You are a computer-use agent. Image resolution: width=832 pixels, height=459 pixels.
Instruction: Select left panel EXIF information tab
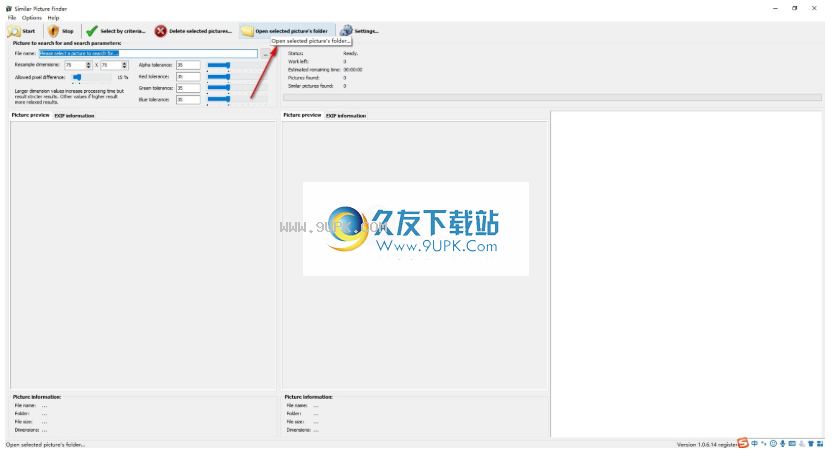click(74, 116)
